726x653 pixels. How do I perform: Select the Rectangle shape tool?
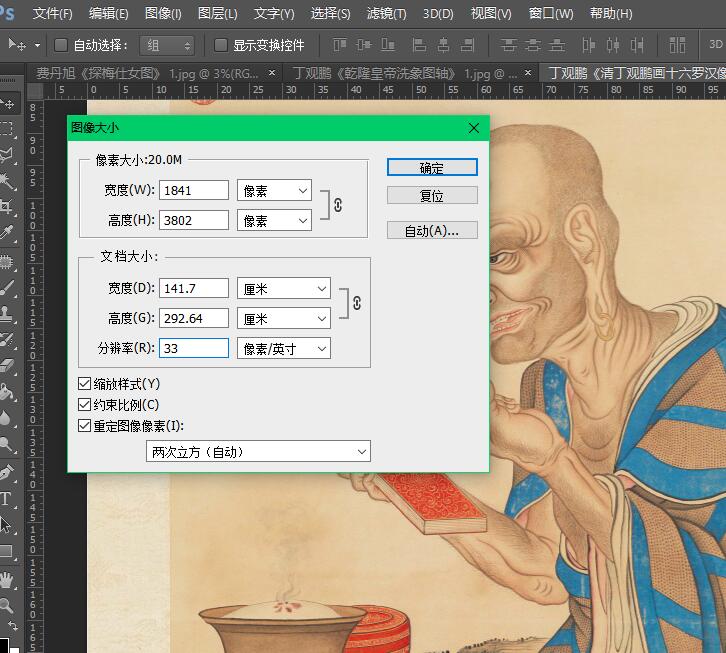point(6,551)
